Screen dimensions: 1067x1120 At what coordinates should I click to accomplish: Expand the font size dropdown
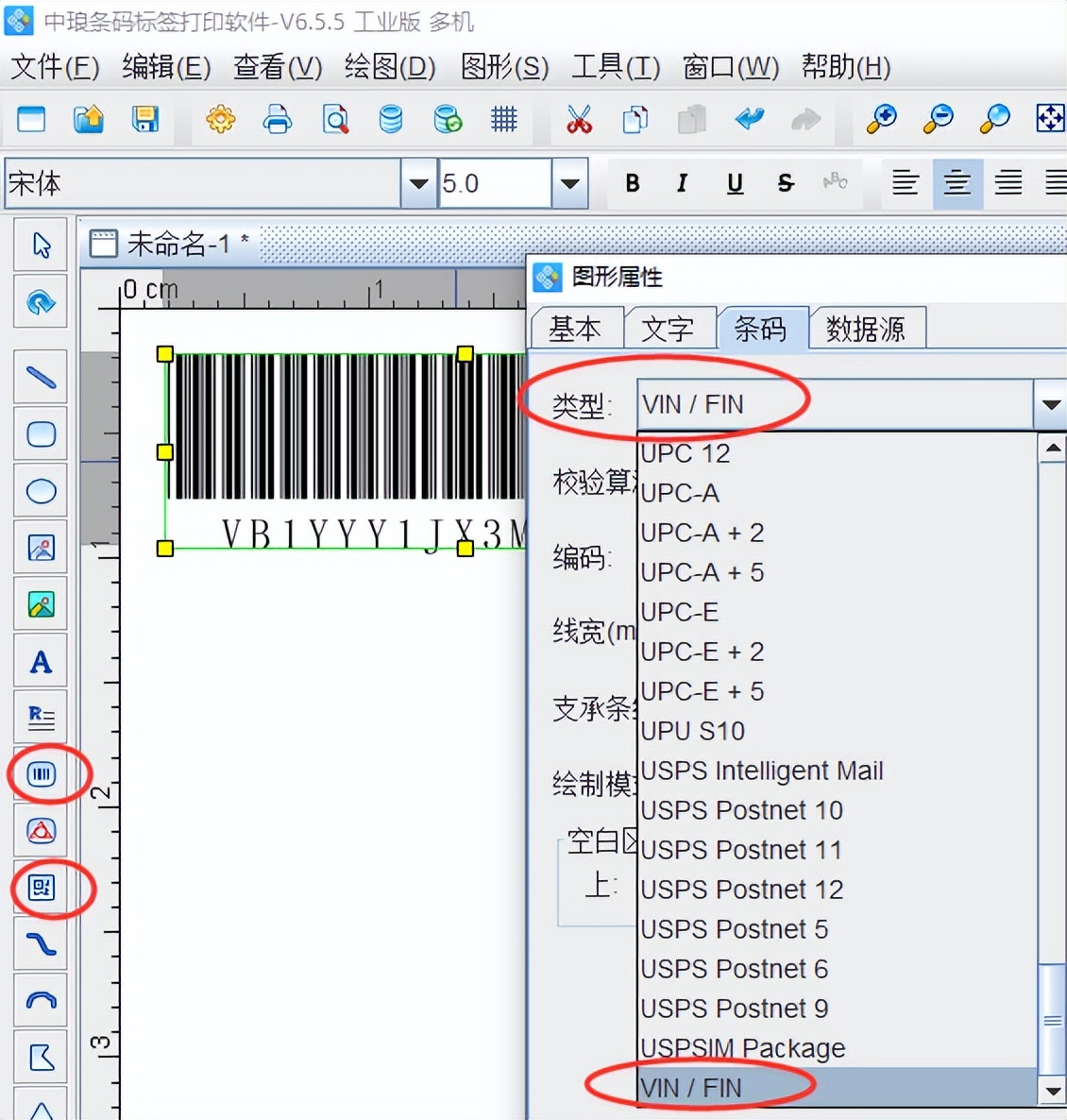[569, 183]
